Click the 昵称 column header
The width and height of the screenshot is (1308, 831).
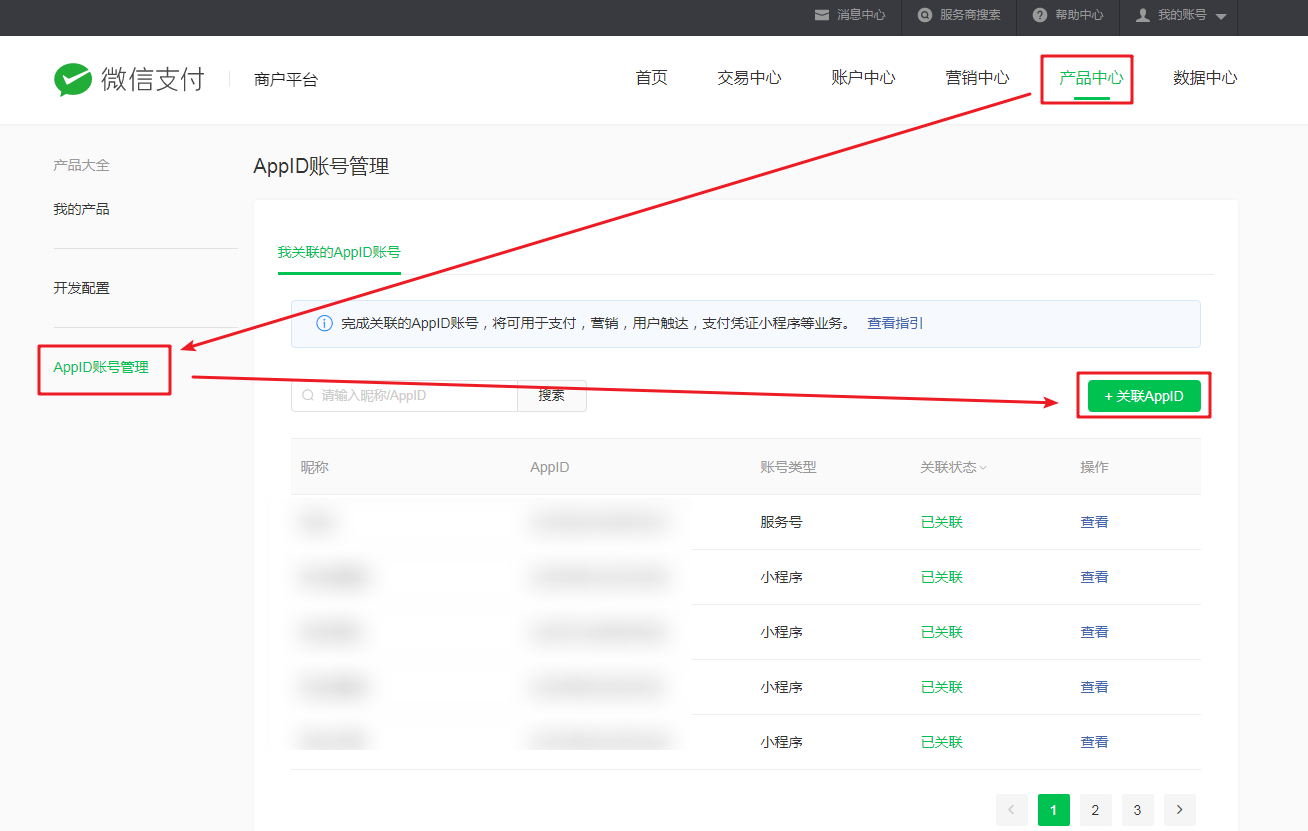pos(315,467)
